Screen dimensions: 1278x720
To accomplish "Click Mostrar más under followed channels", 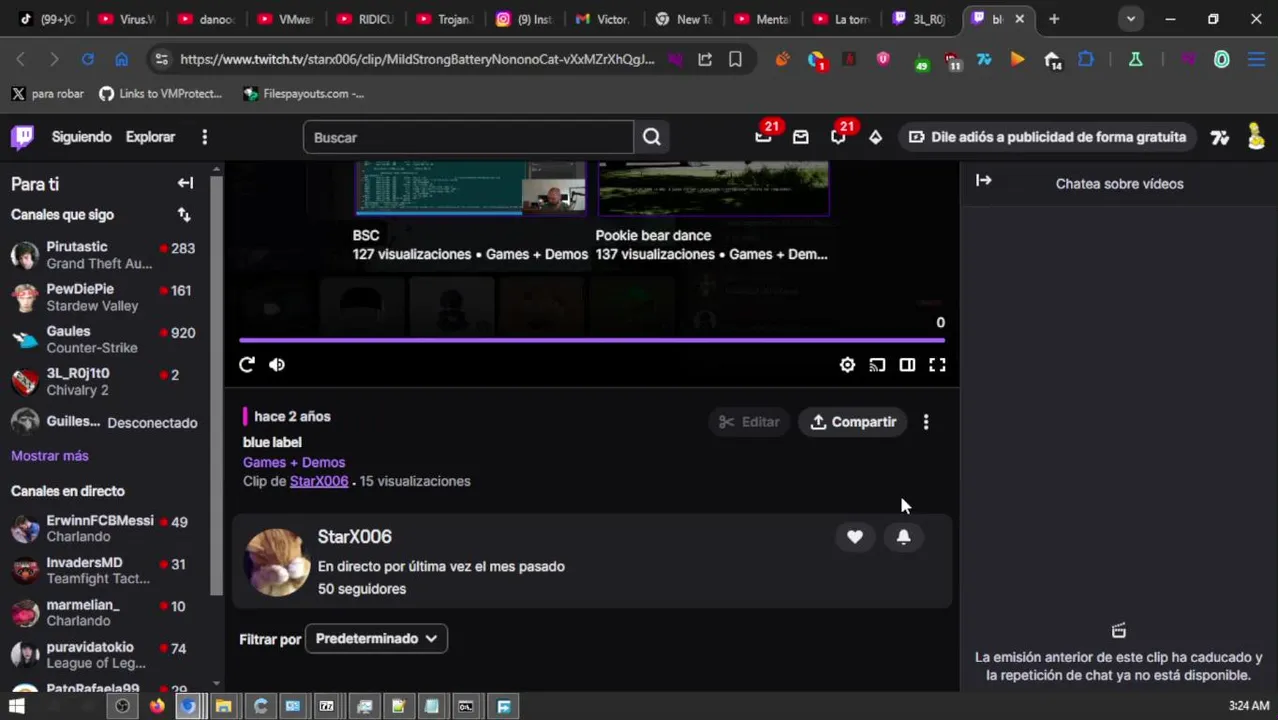I will tap(50, 456).
